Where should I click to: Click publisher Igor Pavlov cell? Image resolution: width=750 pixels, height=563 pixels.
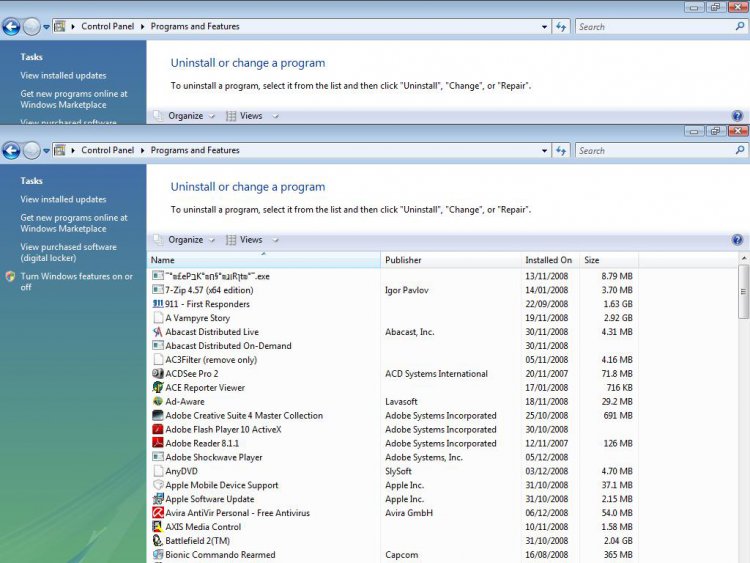click(407, 290)
